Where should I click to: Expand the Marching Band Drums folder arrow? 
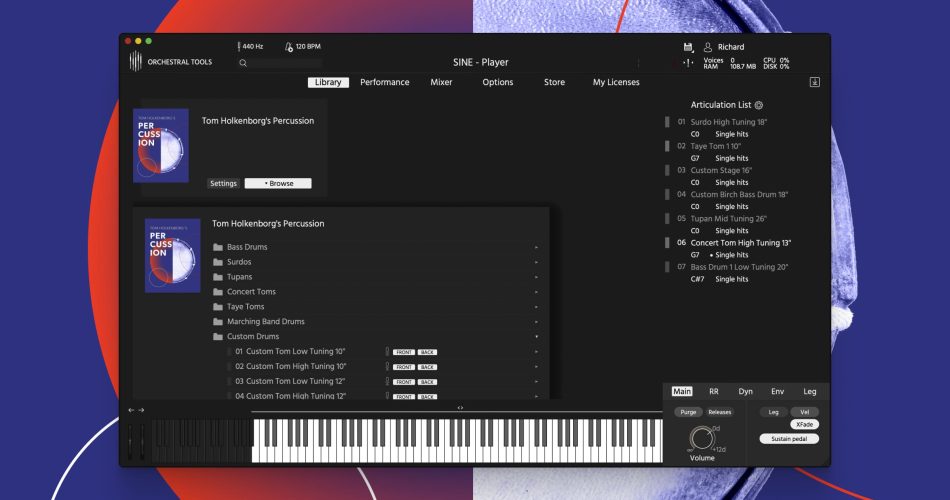[x=536, y=322]
